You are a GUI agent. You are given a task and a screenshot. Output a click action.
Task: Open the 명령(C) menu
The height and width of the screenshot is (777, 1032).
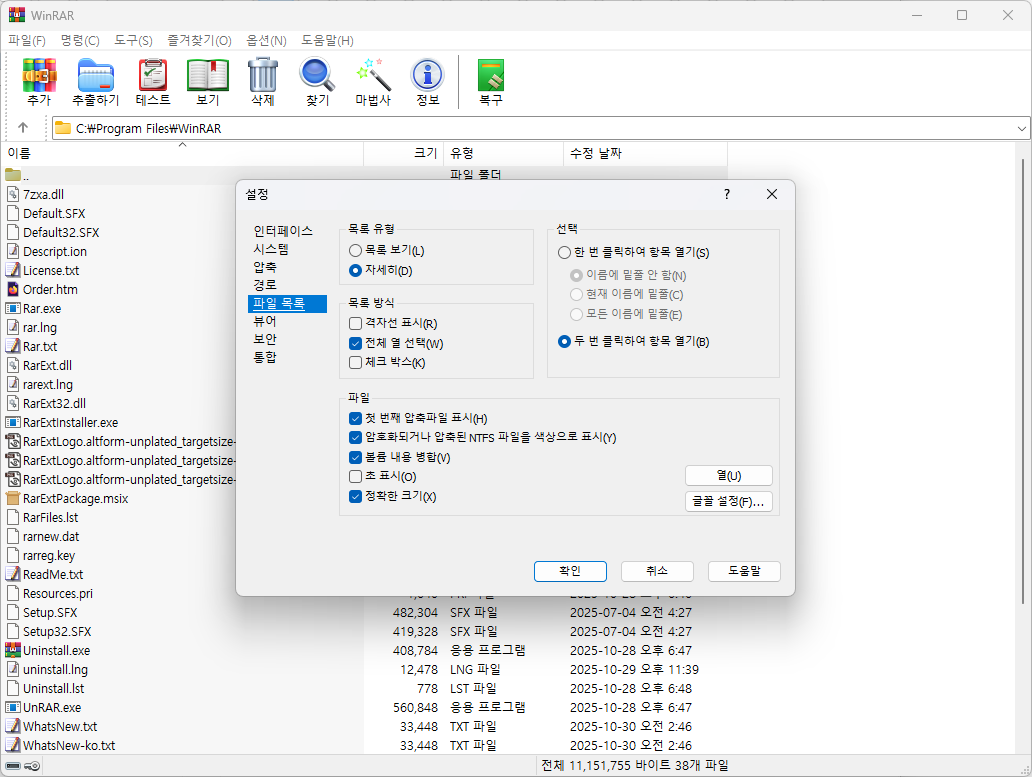(80, 41)
